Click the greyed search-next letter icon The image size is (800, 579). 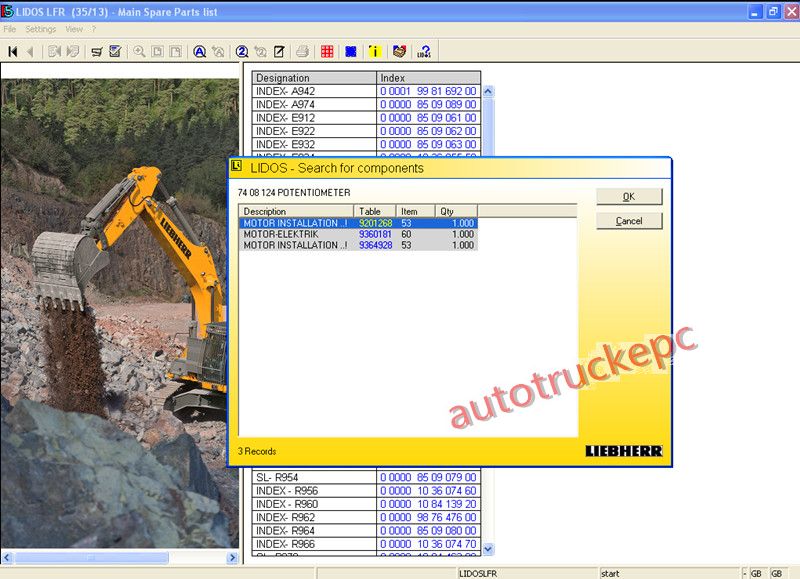pyautogui.click(x=218, y=52)
